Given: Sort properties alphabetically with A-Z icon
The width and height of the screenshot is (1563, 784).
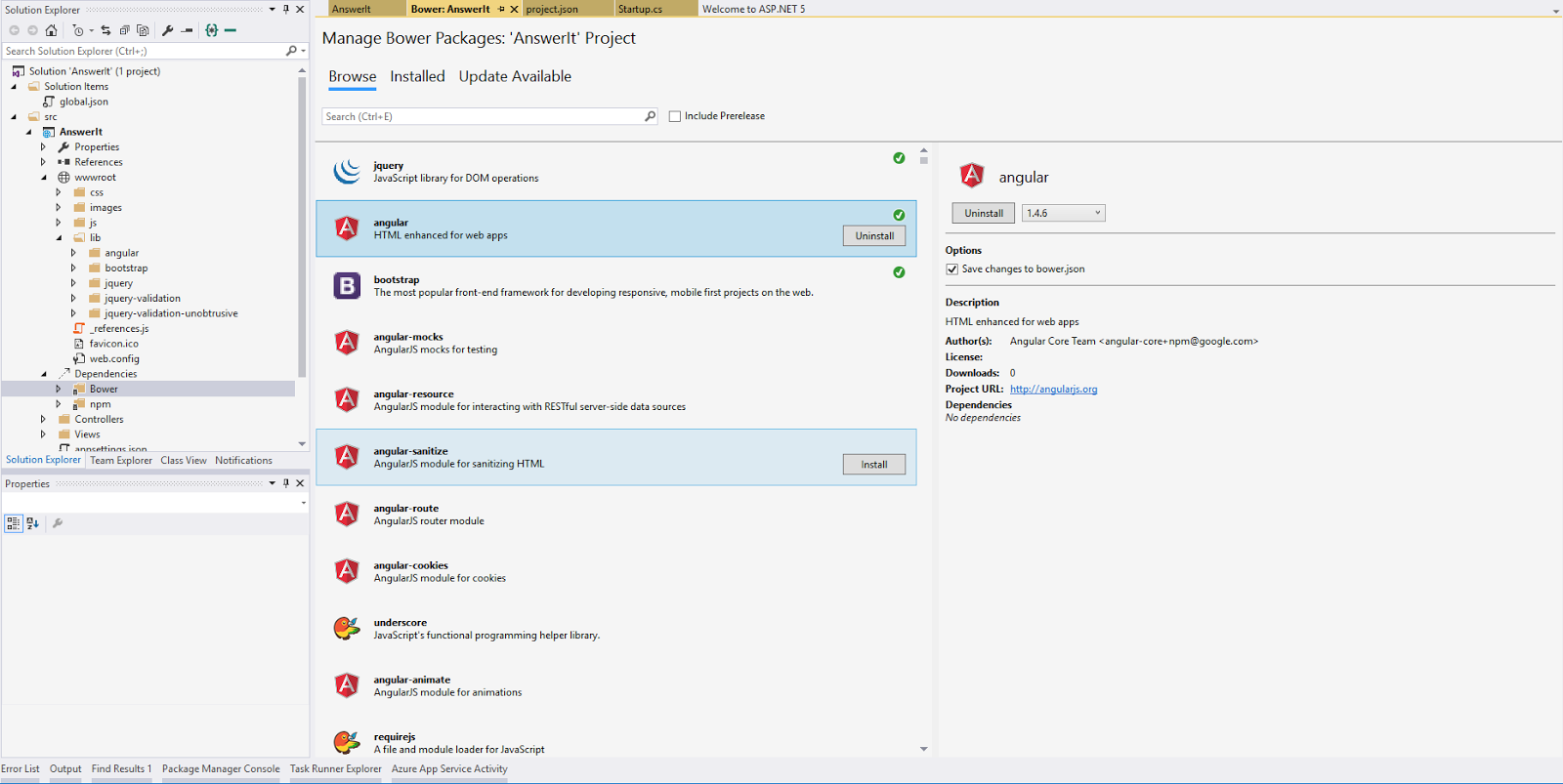Looking at the screenshot, I should click(32, 523).
